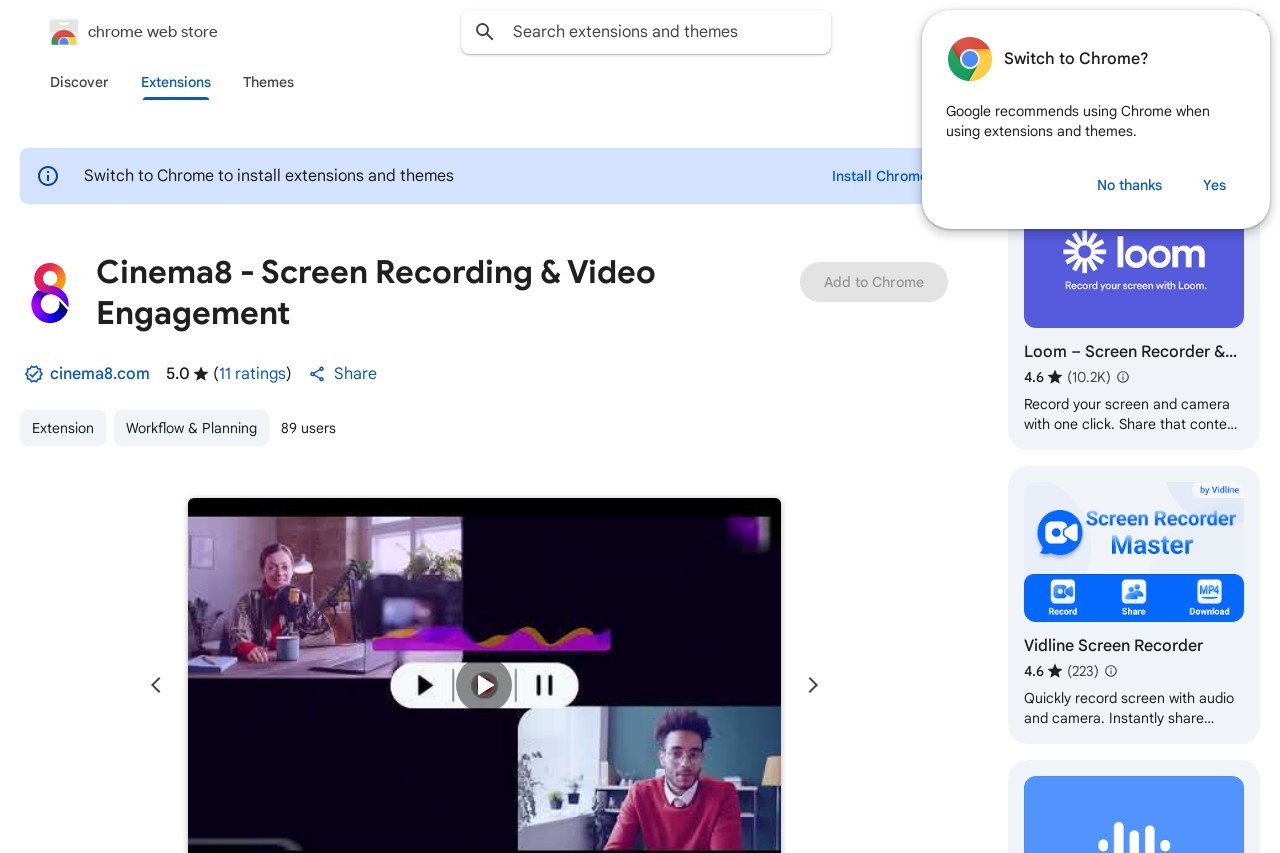
Task: Click the info icon beside Vidline's 223 ratings
Action: [x=1111, y=671]
